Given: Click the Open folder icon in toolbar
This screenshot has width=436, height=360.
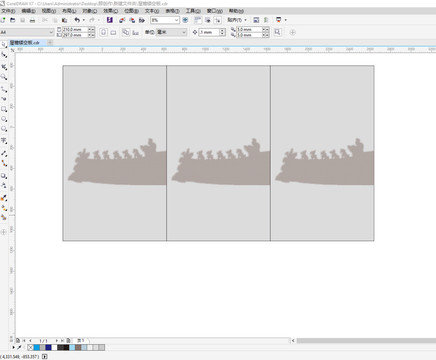Looking at the screenshot, I should click(13, 20).
